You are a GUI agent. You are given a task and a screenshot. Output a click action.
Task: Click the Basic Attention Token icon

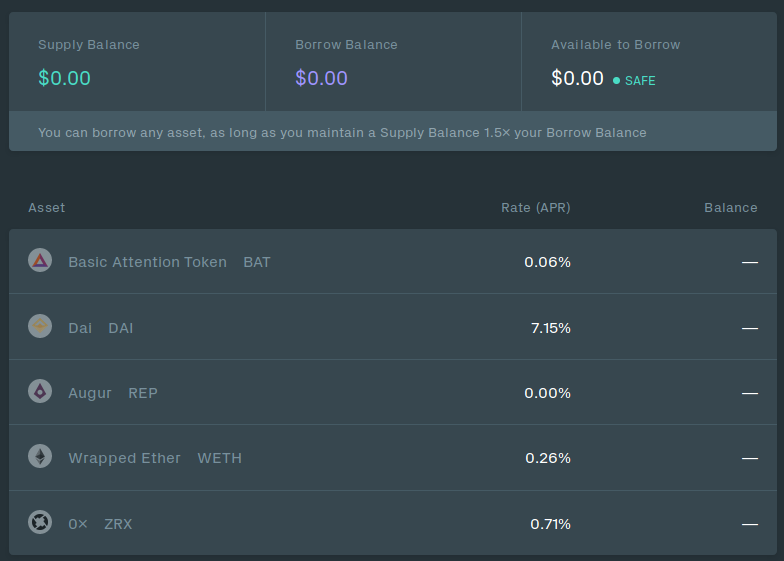40,261
